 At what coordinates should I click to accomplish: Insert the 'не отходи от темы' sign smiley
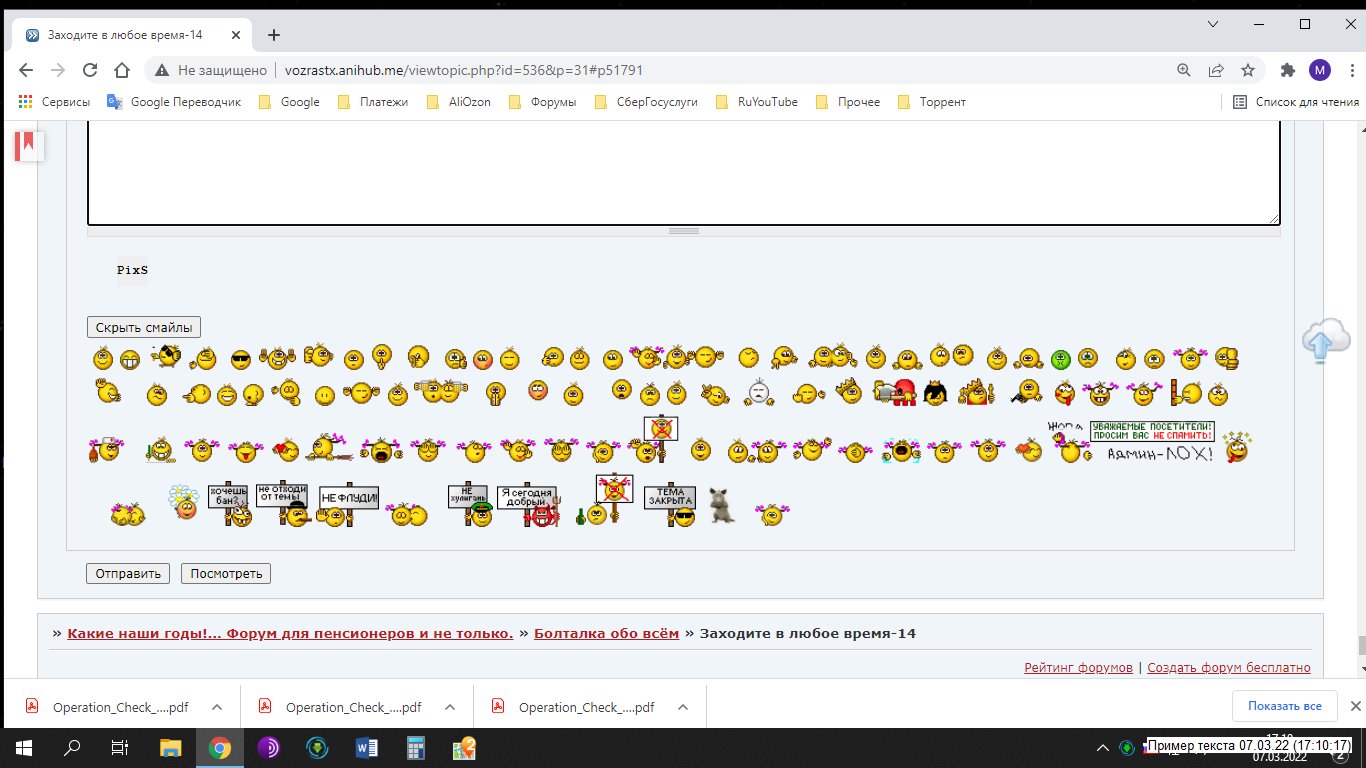(x=283, y=505)
